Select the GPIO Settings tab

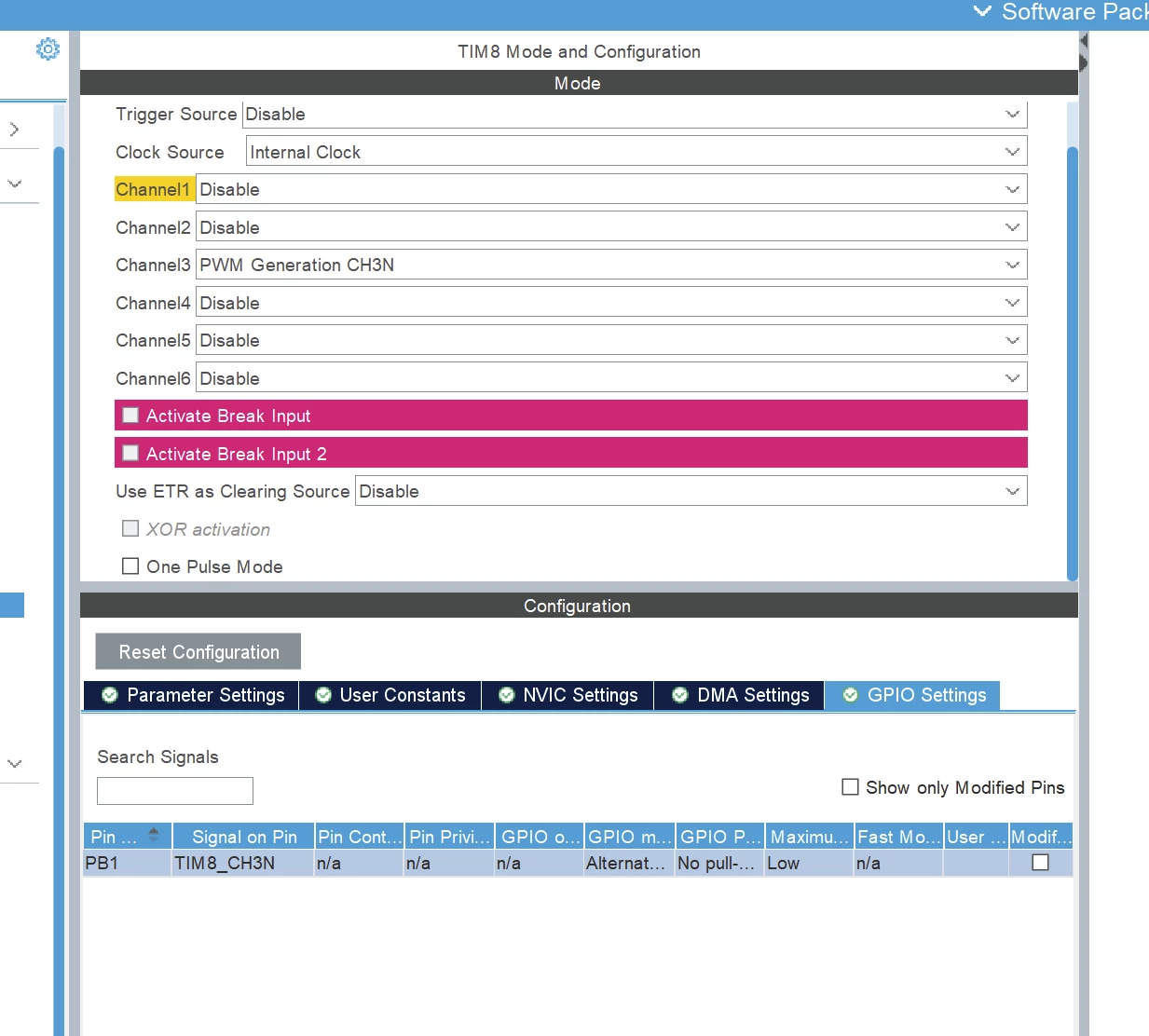pyautogui.click(x=913, y=695)
